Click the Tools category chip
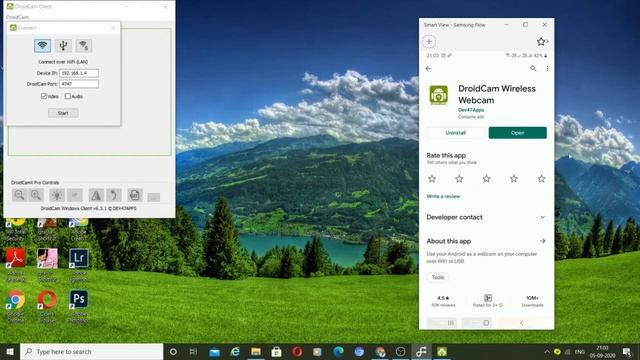The image size is (640, 360). [438, 278]
